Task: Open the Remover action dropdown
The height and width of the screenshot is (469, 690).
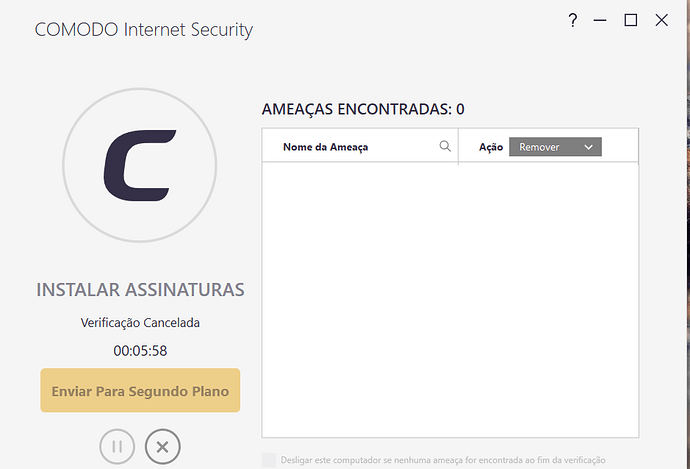Action: [x=555, y=147]
